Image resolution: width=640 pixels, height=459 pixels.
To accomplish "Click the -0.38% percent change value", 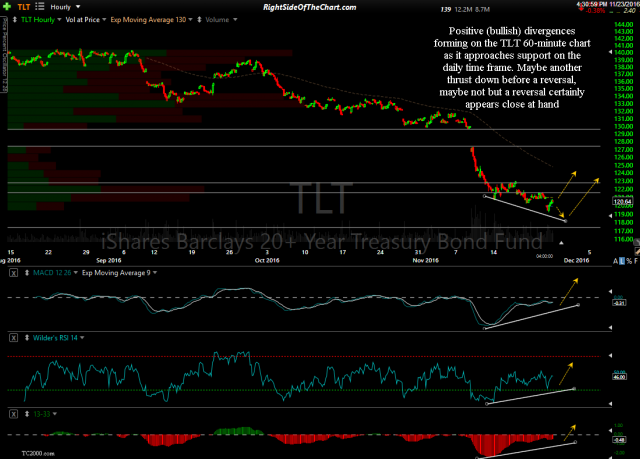I will (596, 11).
